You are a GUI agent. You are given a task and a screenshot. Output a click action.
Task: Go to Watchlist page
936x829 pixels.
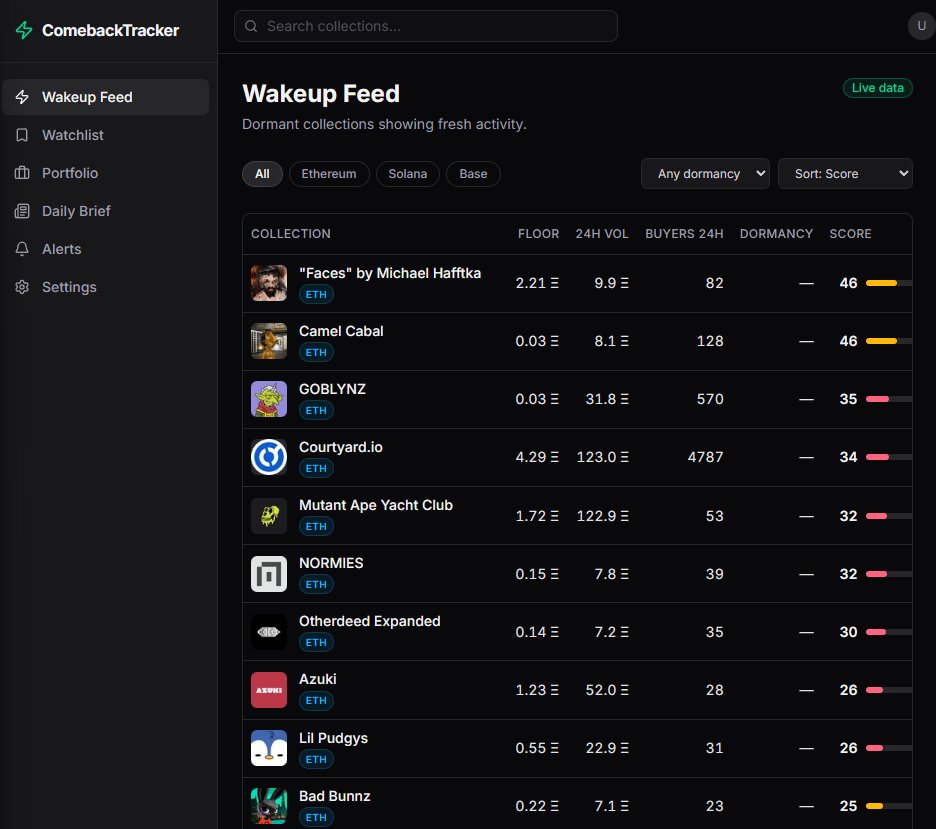tap(106, 135)
